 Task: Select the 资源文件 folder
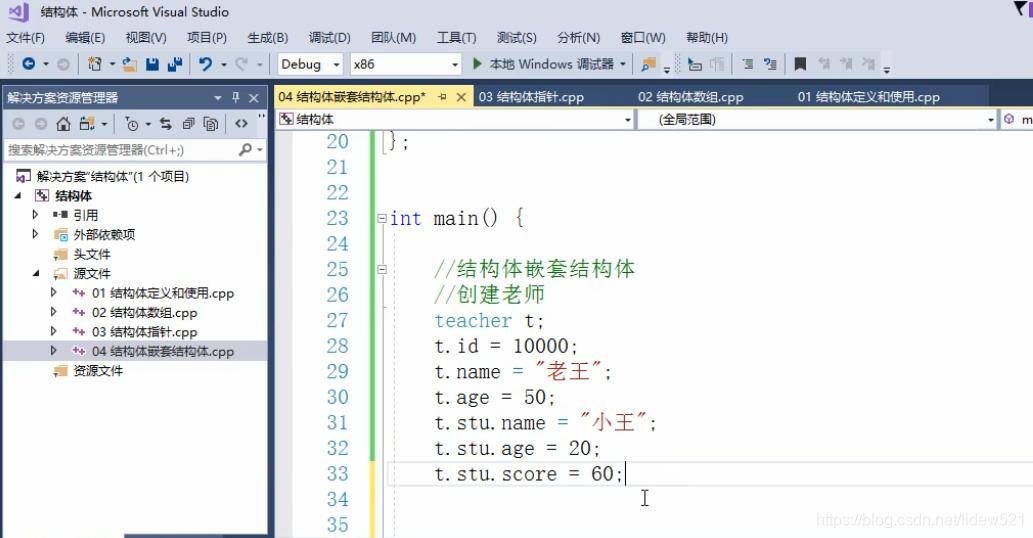point(98,371)
